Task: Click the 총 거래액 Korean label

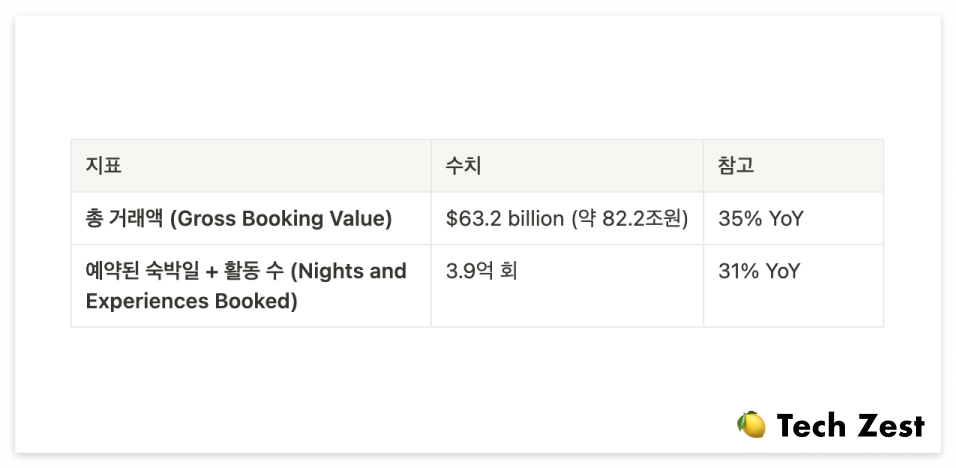Action: coord(124,218)
